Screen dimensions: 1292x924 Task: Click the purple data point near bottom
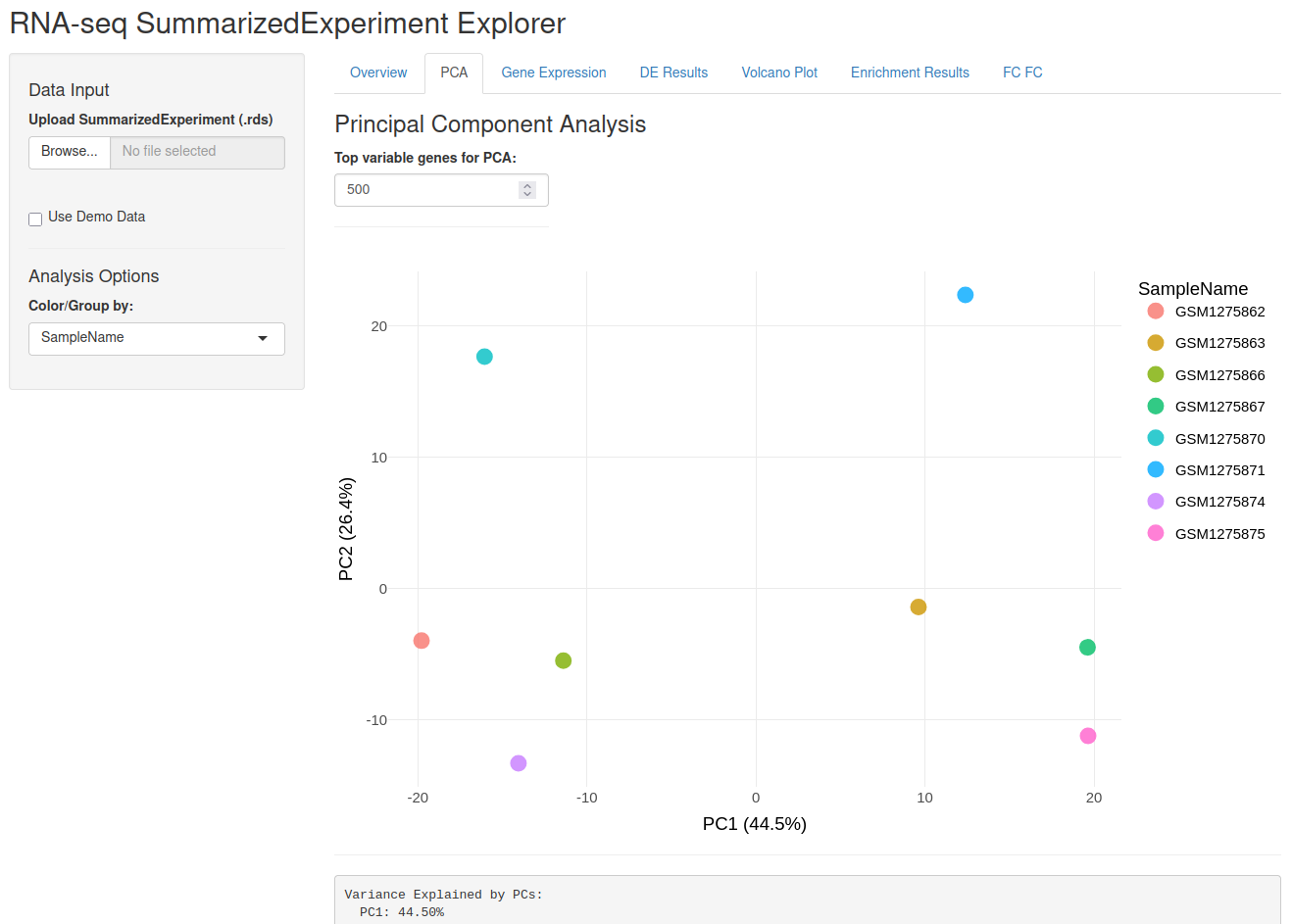click(x=519, y=763)
